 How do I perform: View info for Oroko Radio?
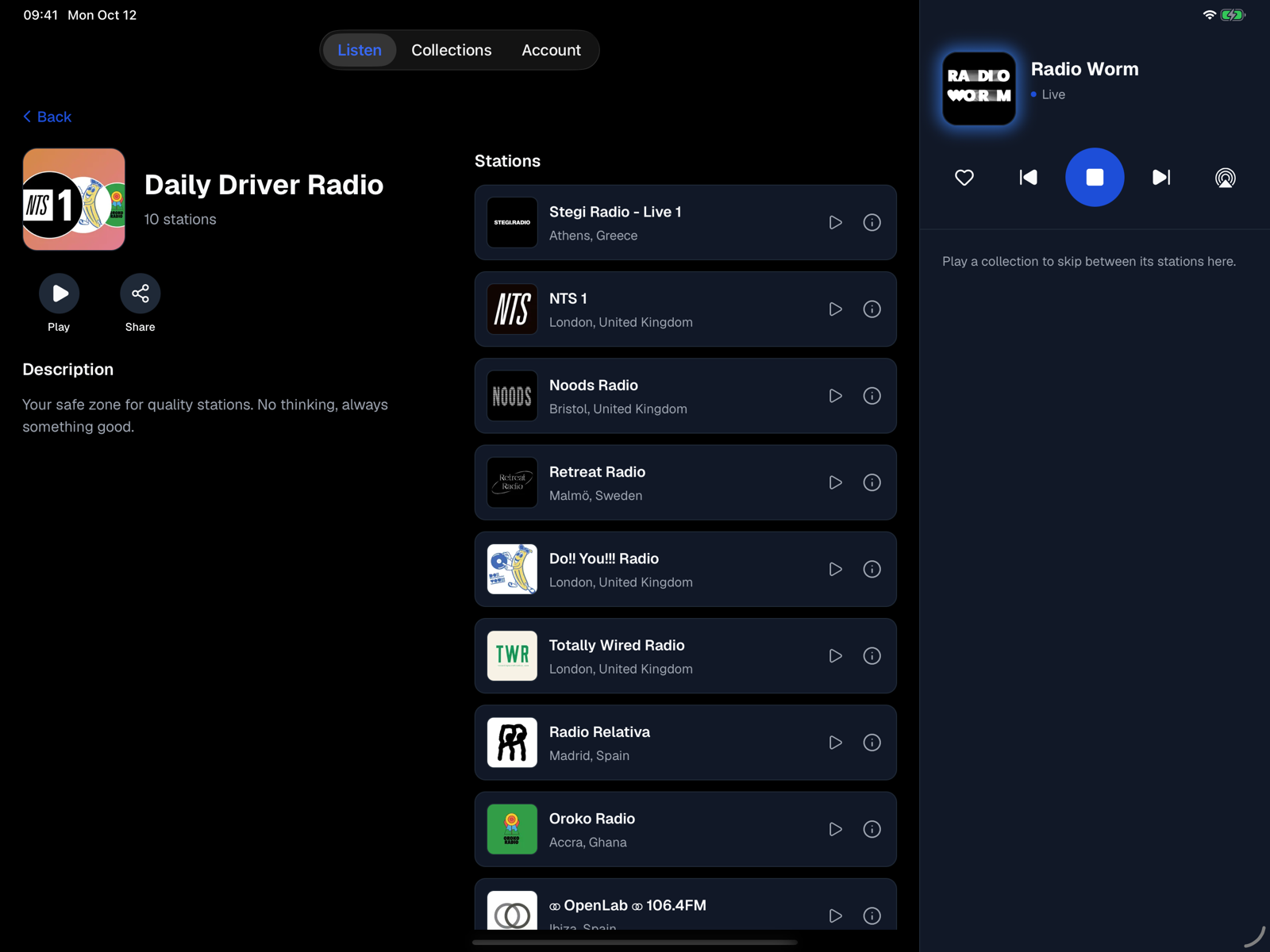(x=872, y=829)
